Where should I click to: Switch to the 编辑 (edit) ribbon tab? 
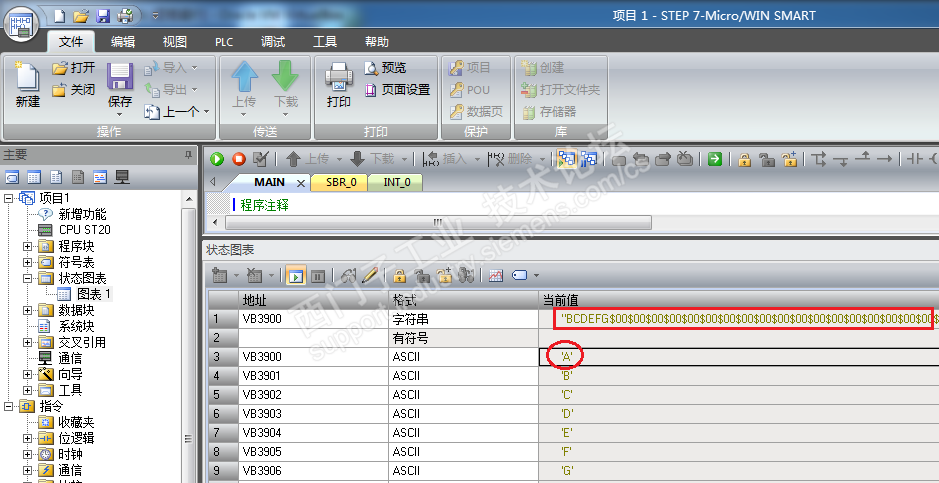123,42
